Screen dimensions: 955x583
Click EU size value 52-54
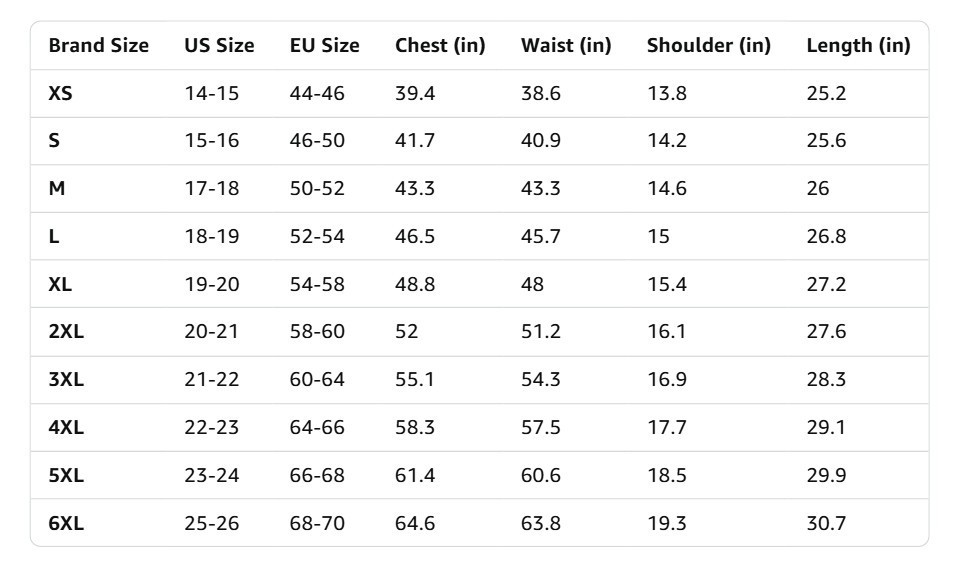[x=317, y=236]
